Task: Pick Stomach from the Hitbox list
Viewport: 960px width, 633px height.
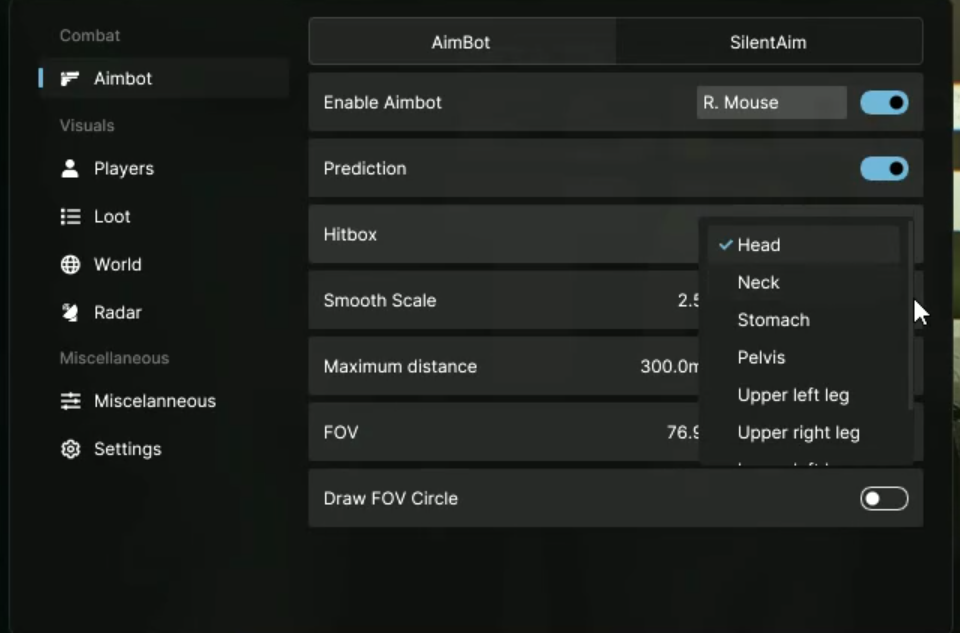Action: pyautogui.click(x=773, y=320)
